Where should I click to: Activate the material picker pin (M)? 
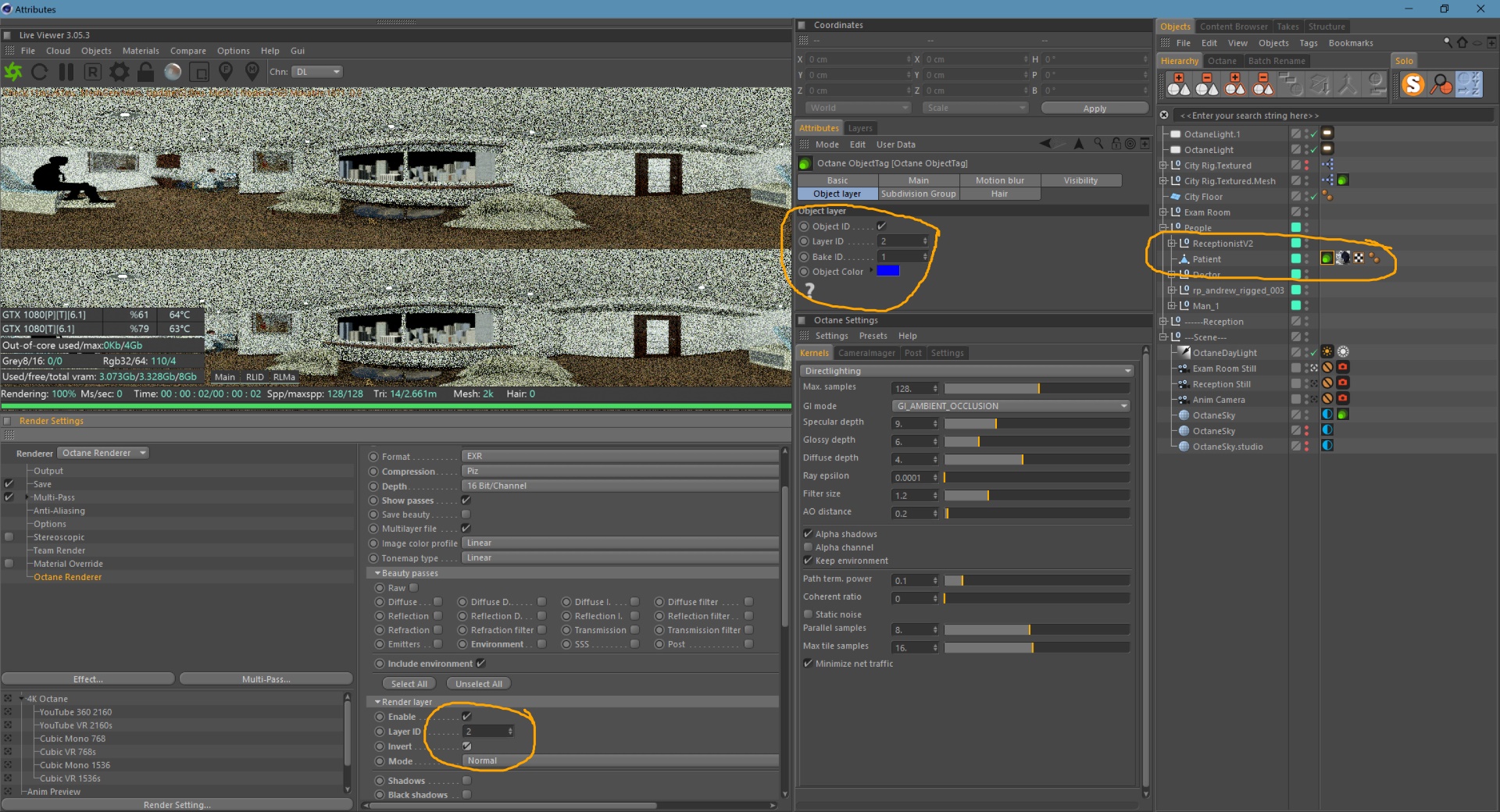point(252,72)
